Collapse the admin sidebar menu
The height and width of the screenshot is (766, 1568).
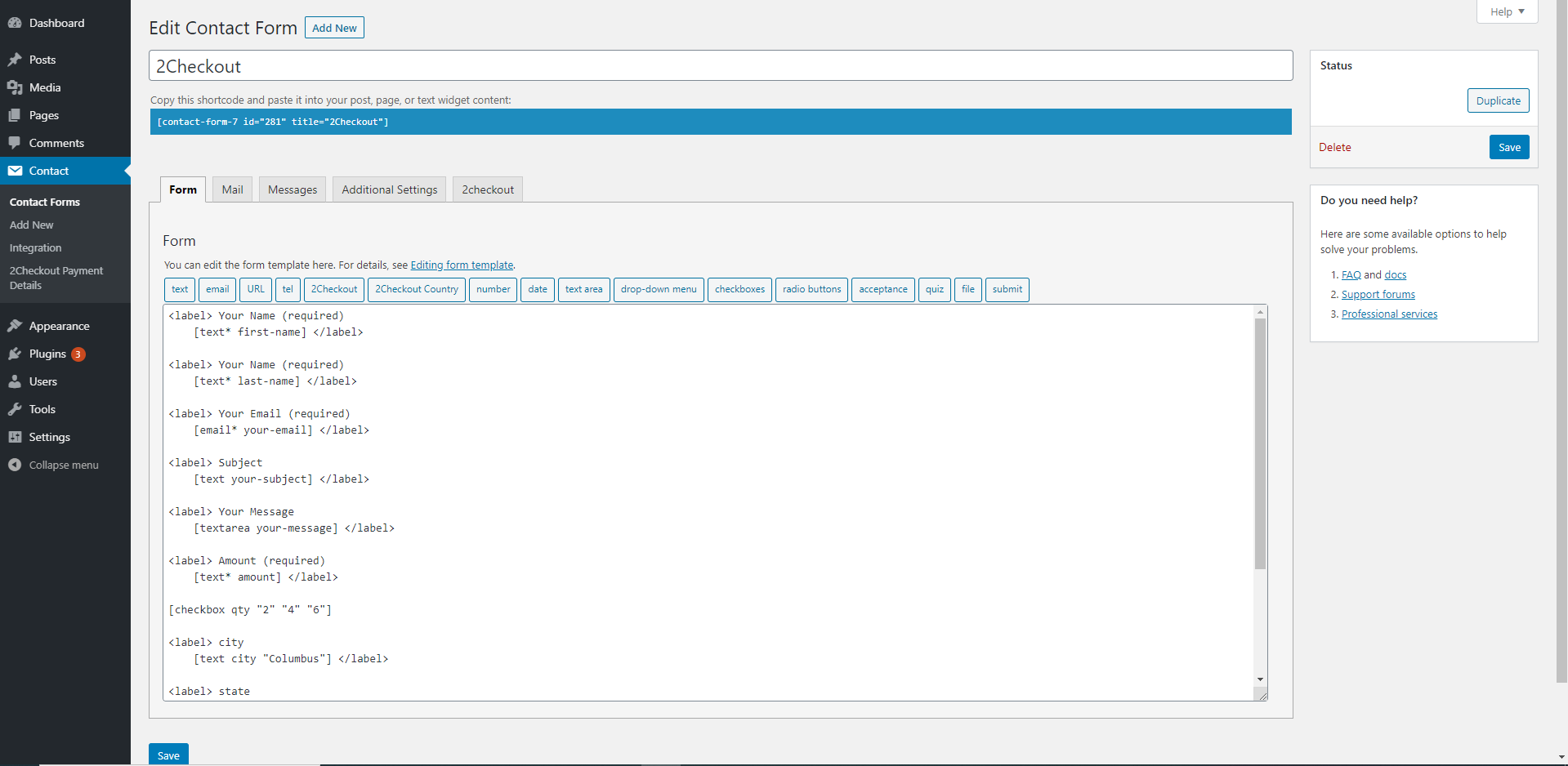point(54,465)
